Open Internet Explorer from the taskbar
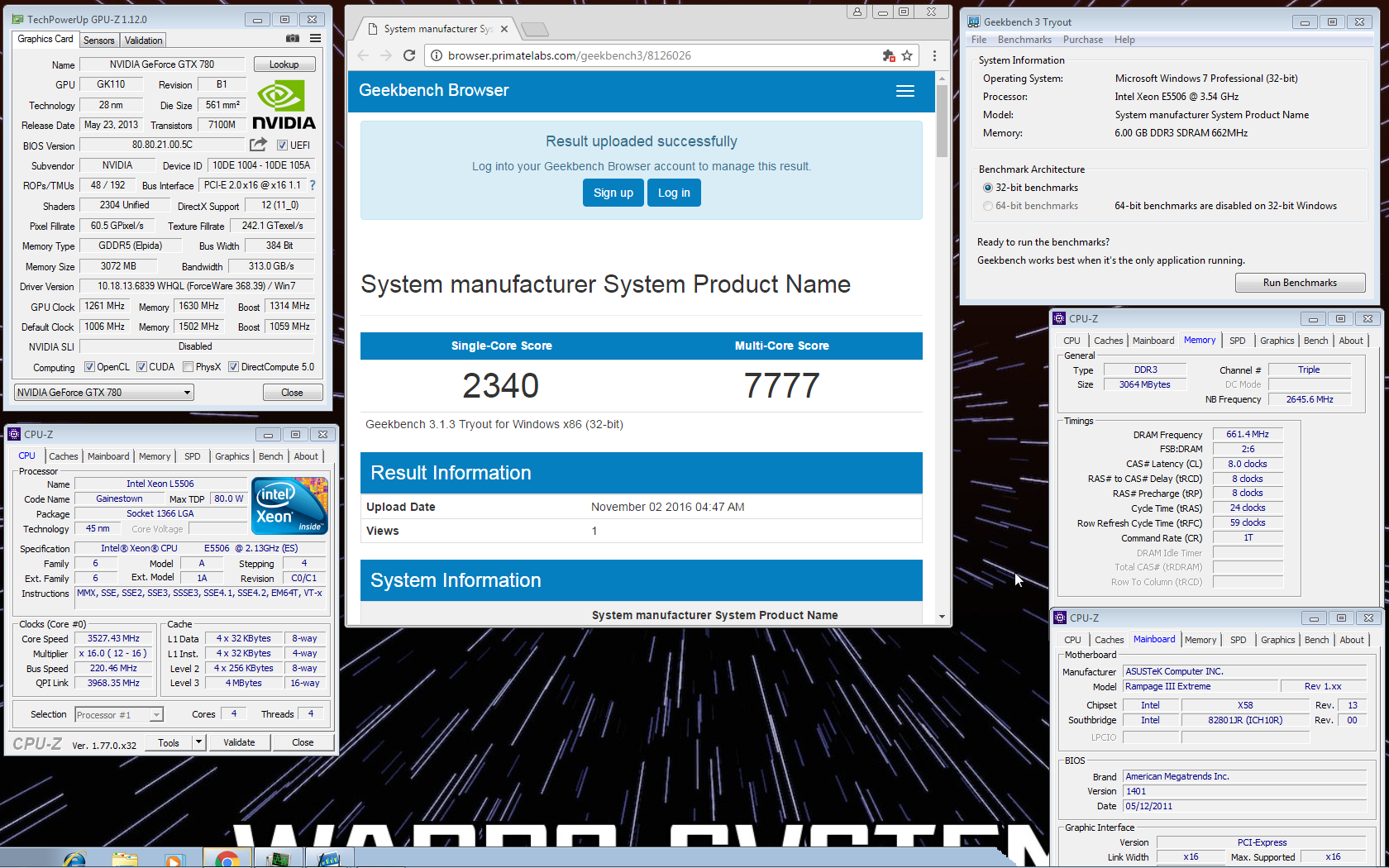Image resolution: width=1389 pixels, height=868 pixels. click(x=75, y=859)
